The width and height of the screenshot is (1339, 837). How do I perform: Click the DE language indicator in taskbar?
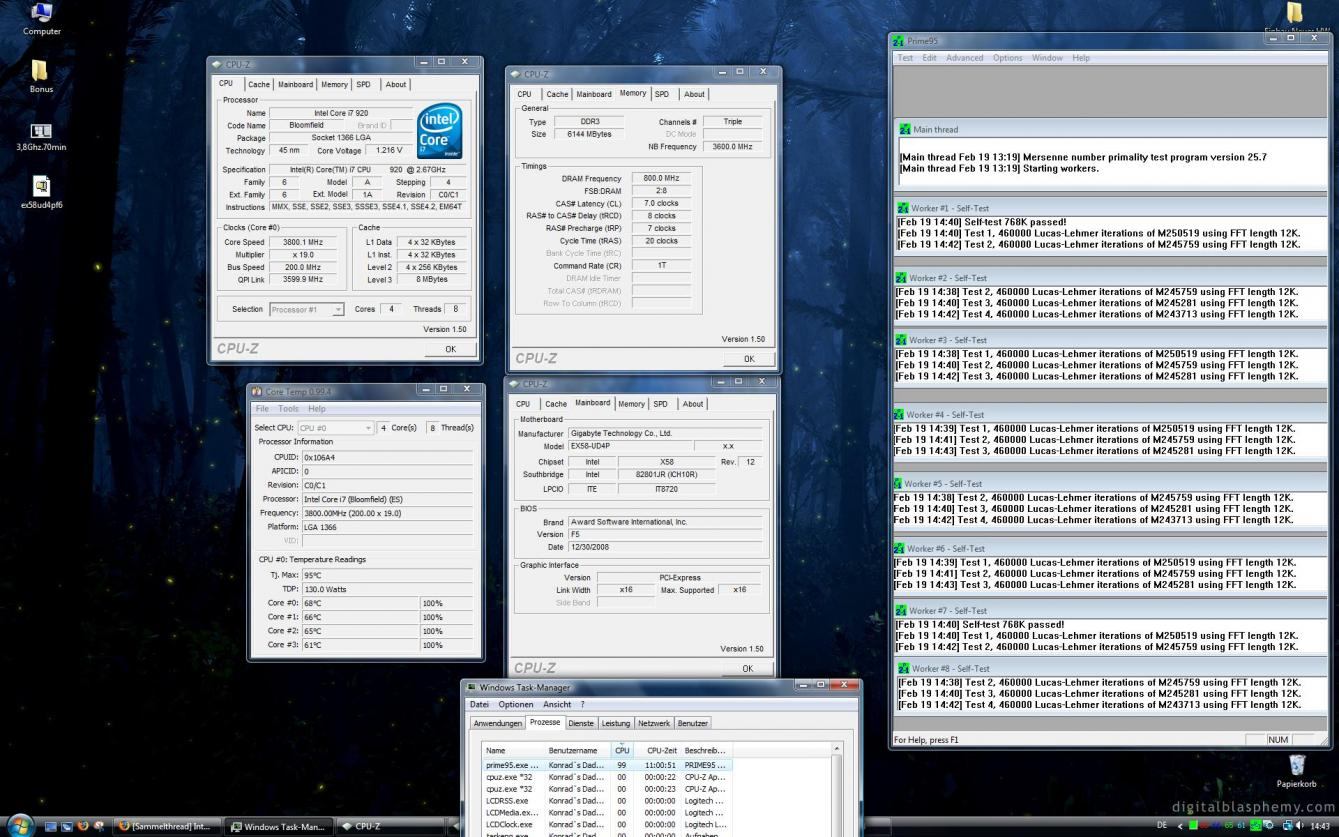[x=1161, y=826]
